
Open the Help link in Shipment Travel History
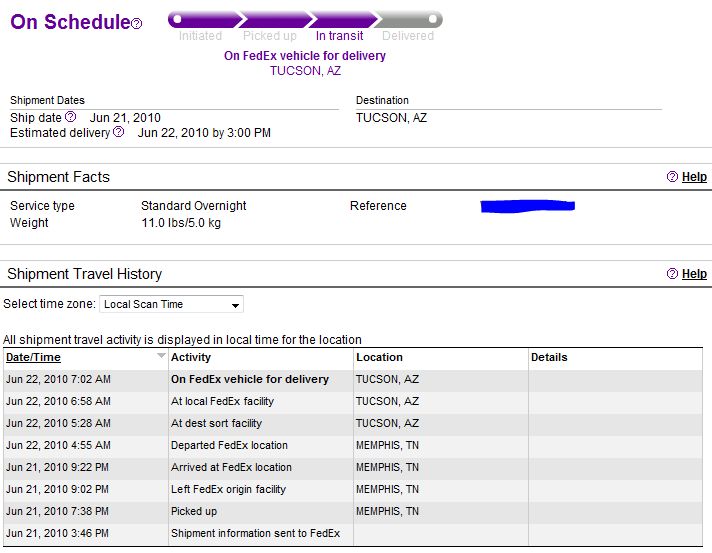point(694,274)
